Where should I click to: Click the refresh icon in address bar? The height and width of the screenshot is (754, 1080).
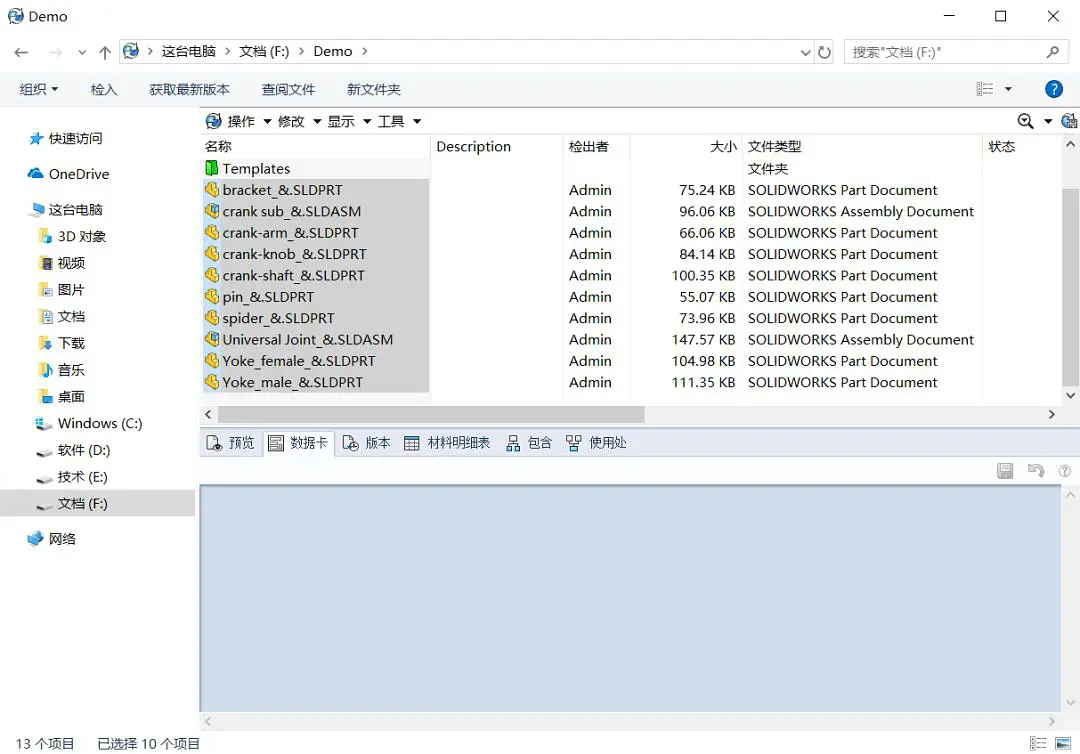pyautogui.click(x=824, y=52)
